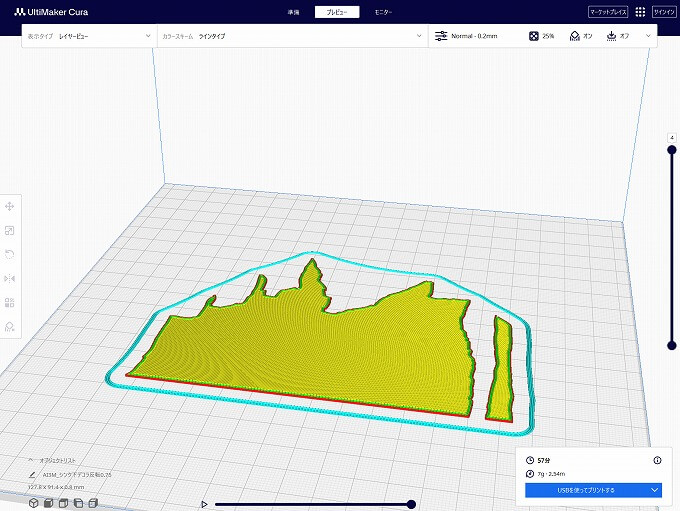The image size is (680, 511).
Task: Click the vertical layer slider upper handle
Action: coord(671,151)
